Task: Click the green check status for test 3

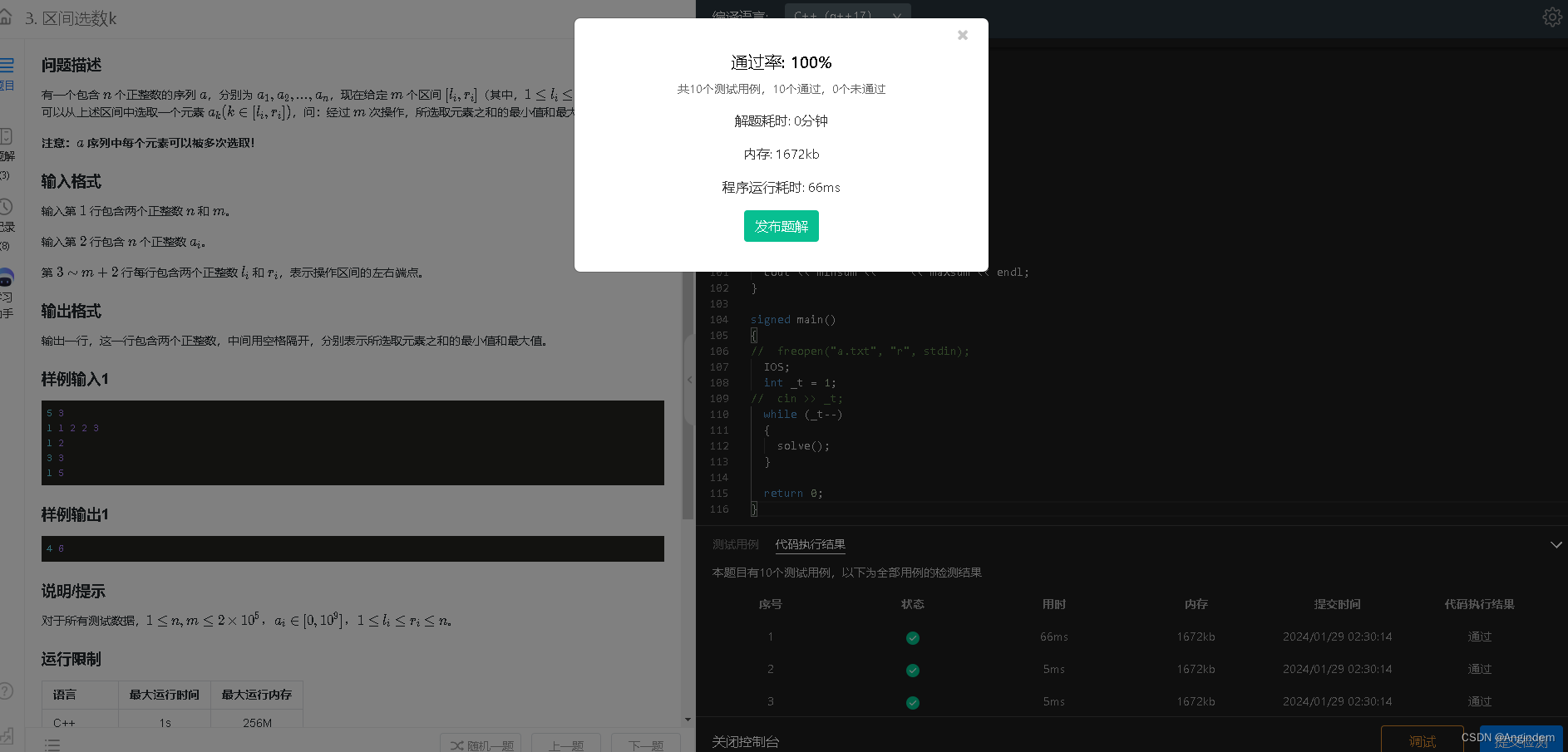Action: pos(912,703)
